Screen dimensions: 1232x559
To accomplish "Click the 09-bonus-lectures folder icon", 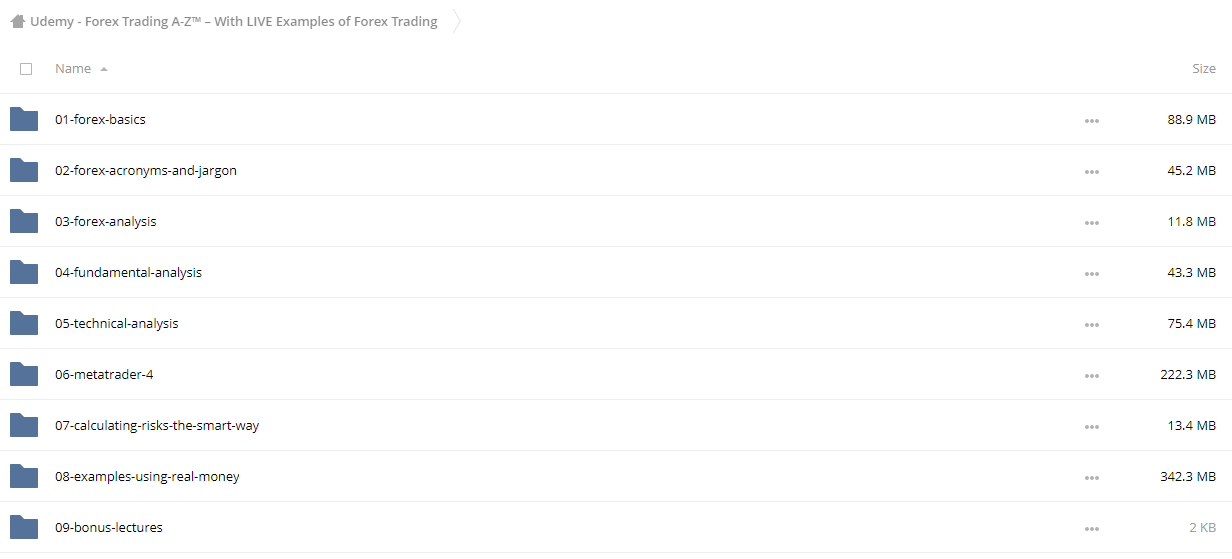I will click(x=24, y=528).
